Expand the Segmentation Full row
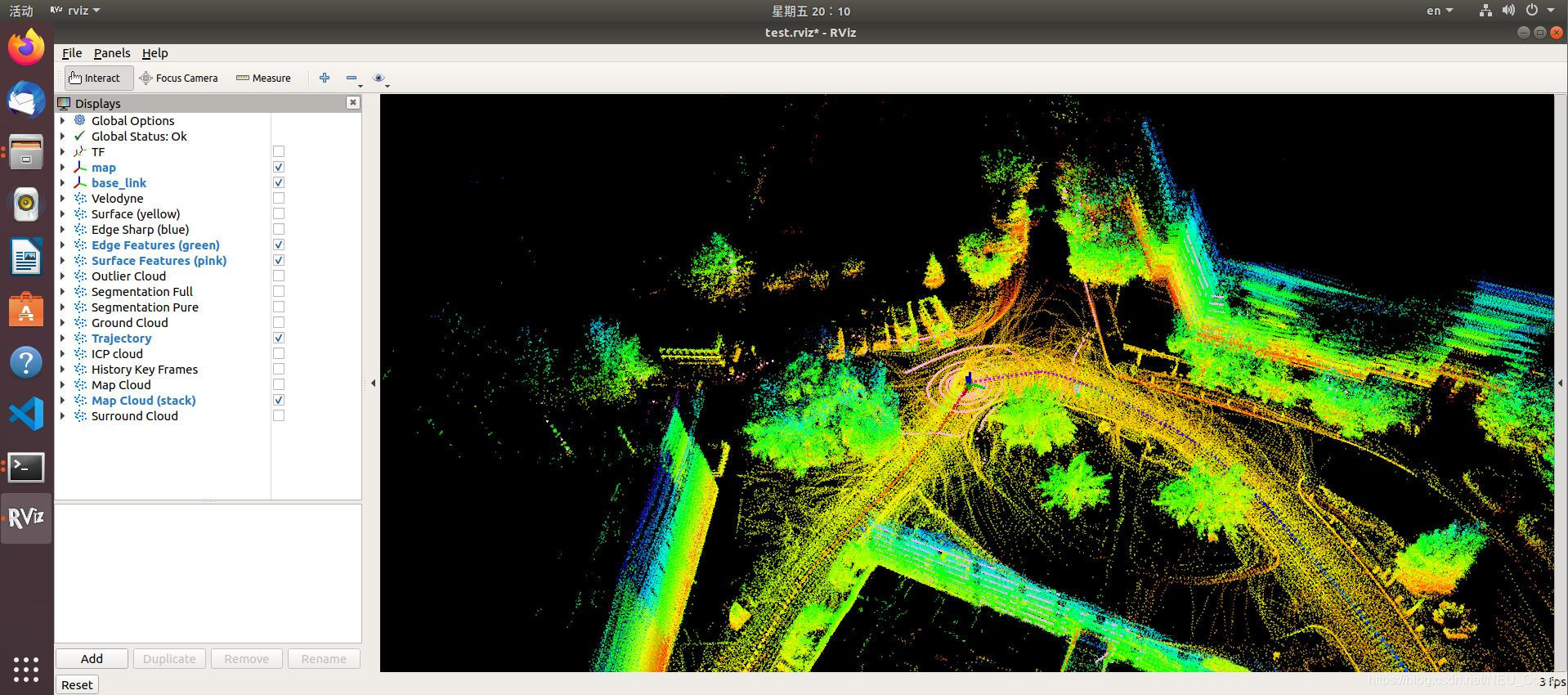1568x695 pixels. coord(62,291)
